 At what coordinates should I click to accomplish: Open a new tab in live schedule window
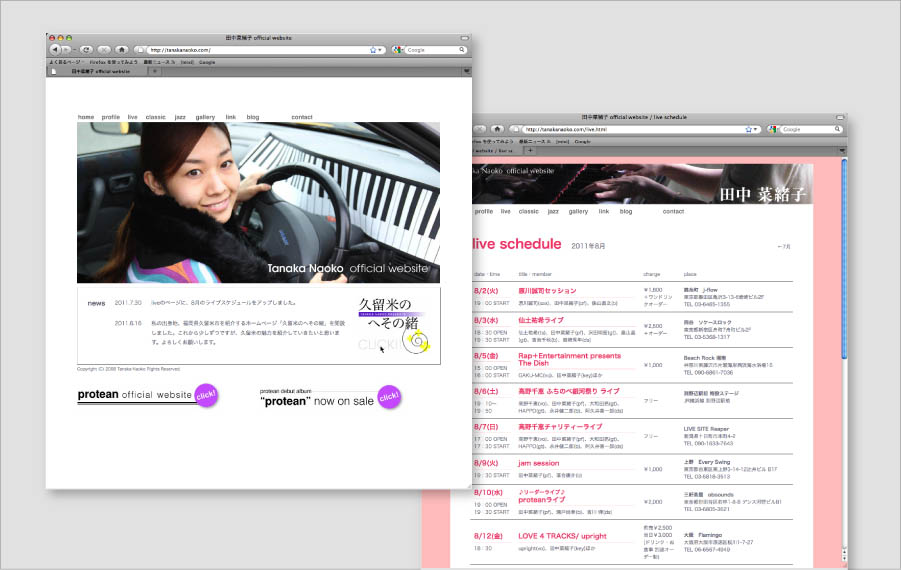[x=530, y=151]
